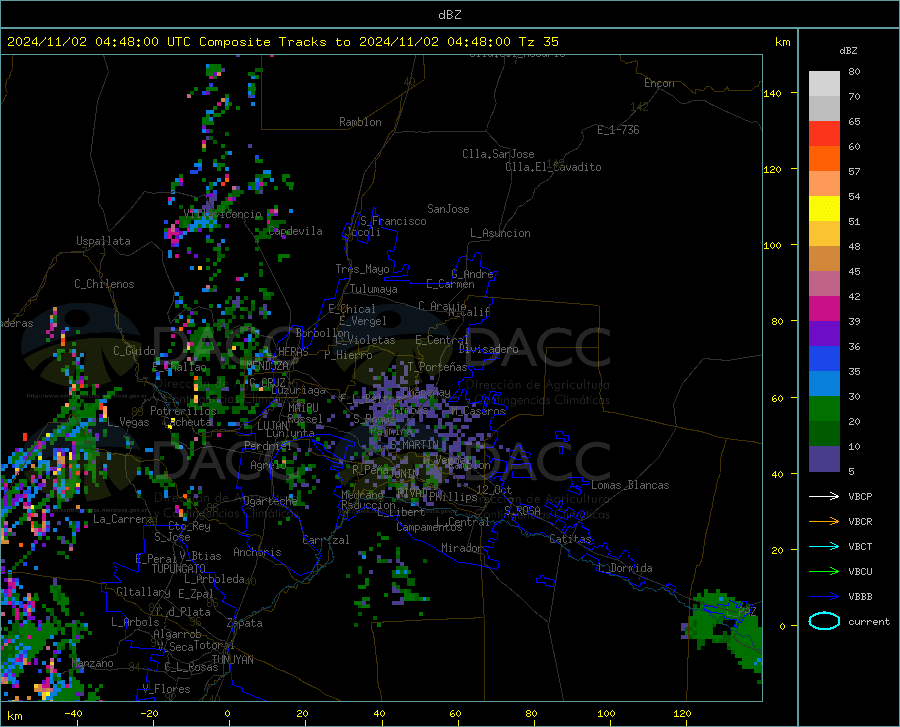
Task: Click the S_Francisco map label
Action: [x=393, y=221]
